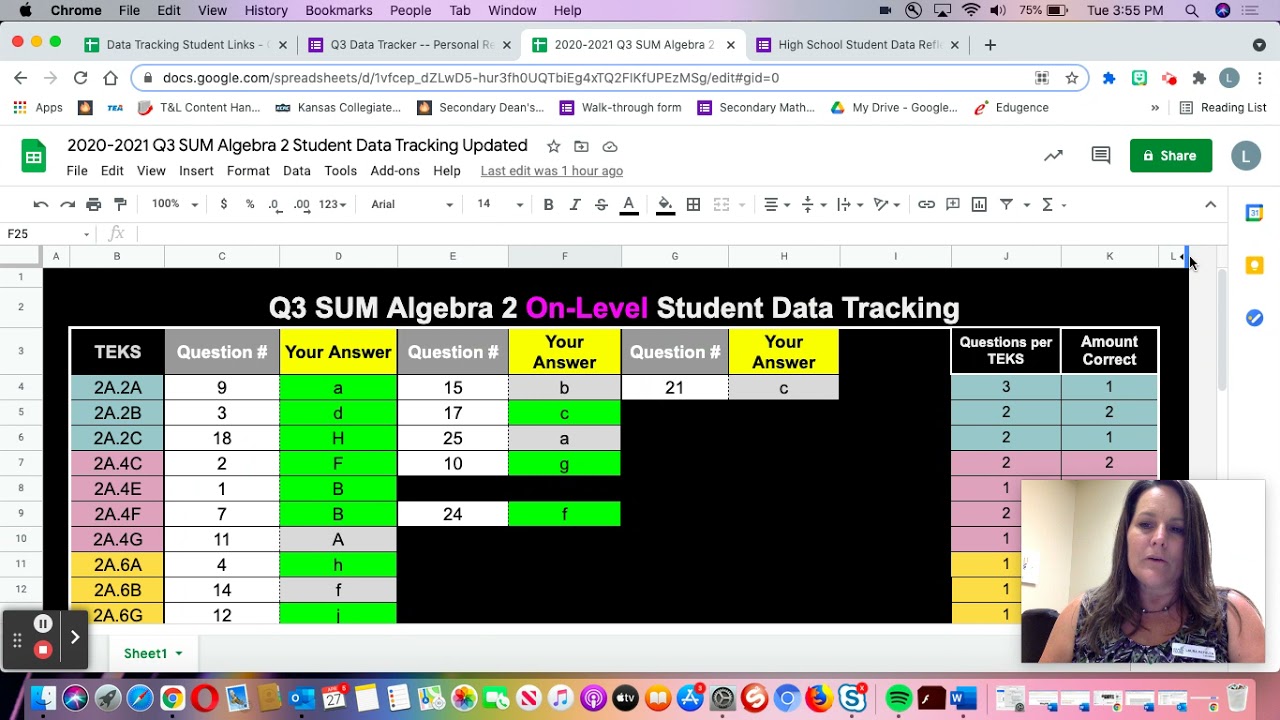Stop the screen recording
The width and height of the screenshot is (1280, 720).
43,650
